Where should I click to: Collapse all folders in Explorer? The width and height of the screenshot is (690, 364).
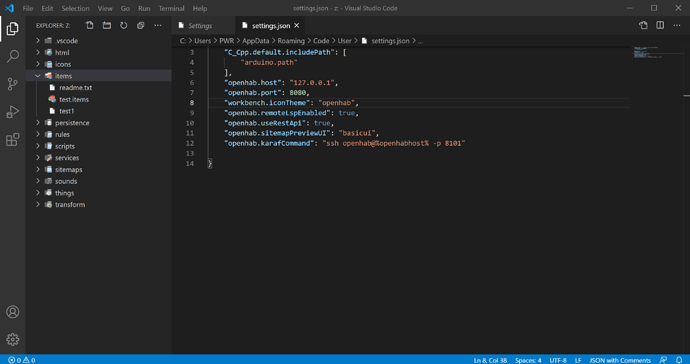[140, 26]
